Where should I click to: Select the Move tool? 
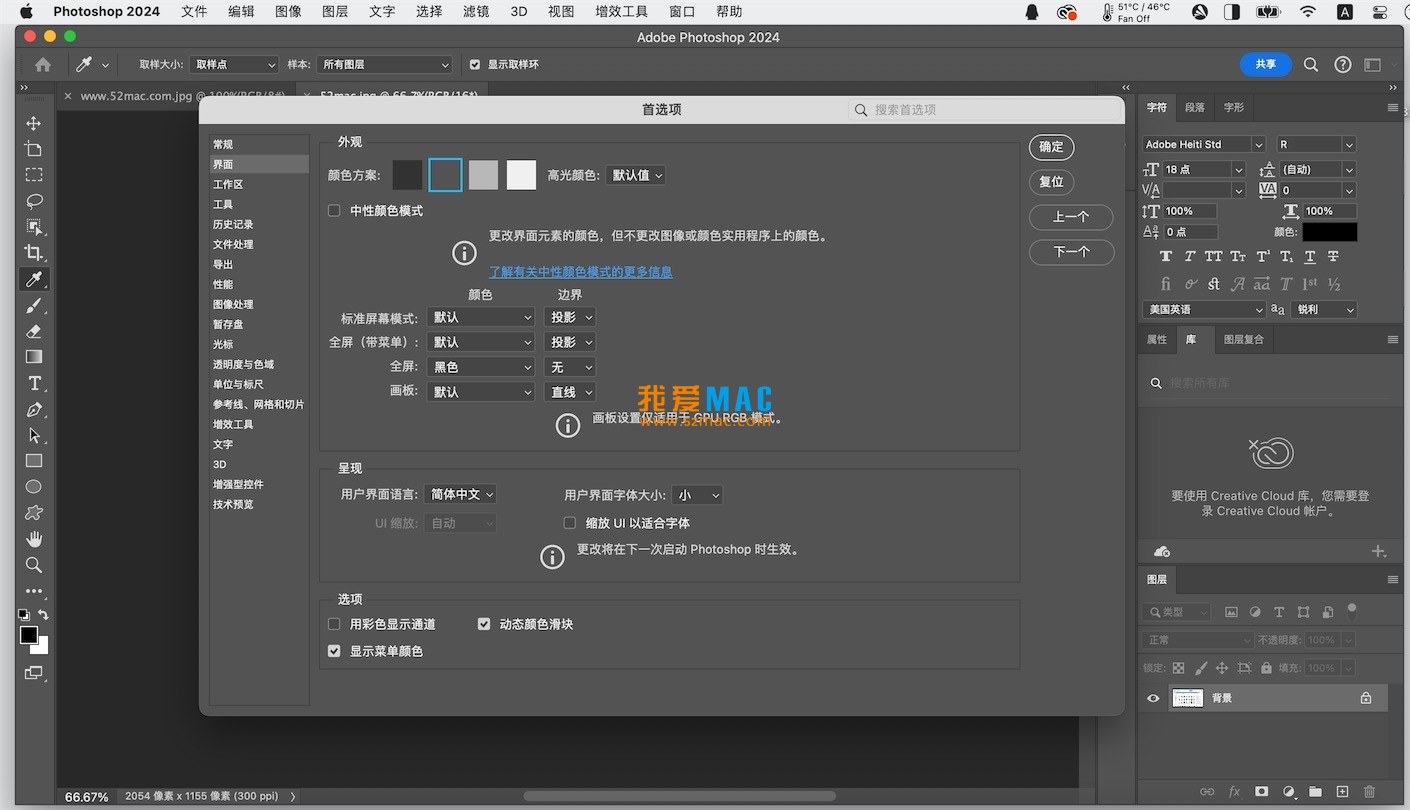(34, 124)
